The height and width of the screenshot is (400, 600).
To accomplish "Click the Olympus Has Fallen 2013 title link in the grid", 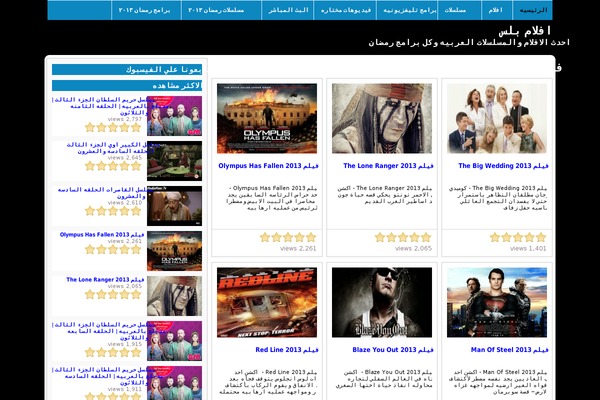I will [x=268, y=166].
